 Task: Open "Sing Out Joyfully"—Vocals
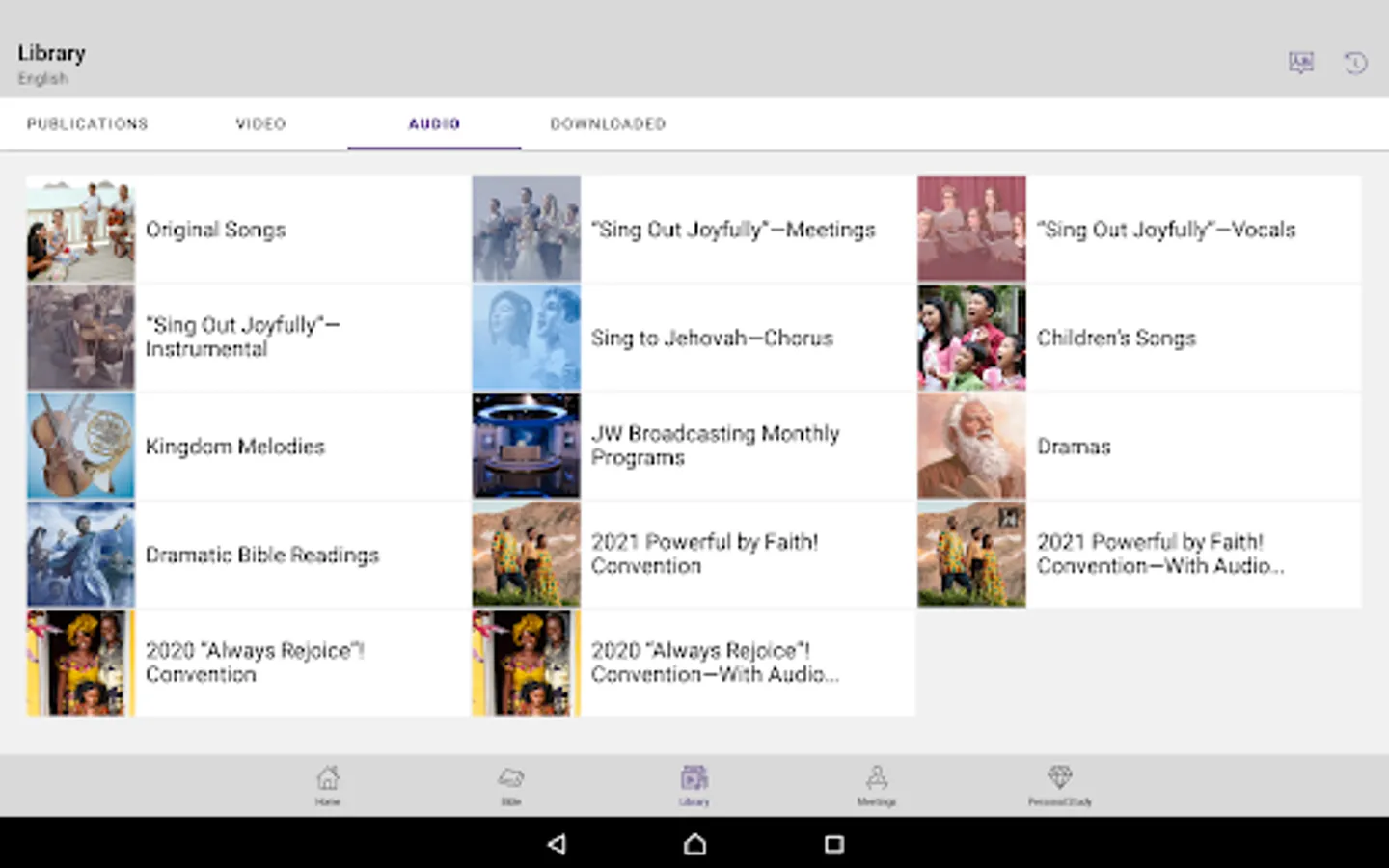point(1139,230)
